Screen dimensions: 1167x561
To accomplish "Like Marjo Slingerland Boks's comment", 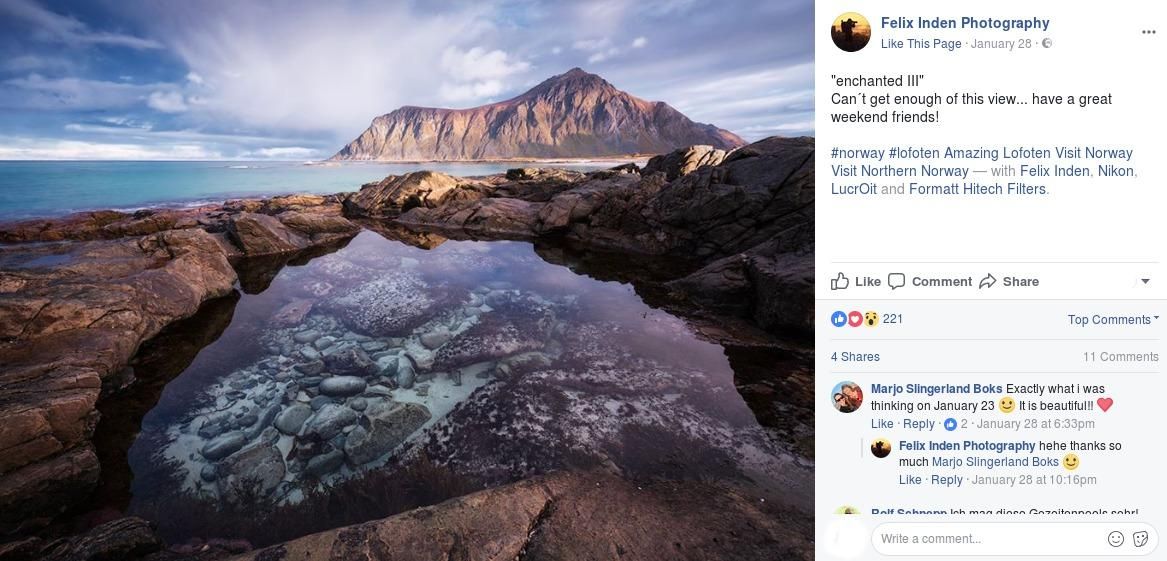I will click(882, 424).
